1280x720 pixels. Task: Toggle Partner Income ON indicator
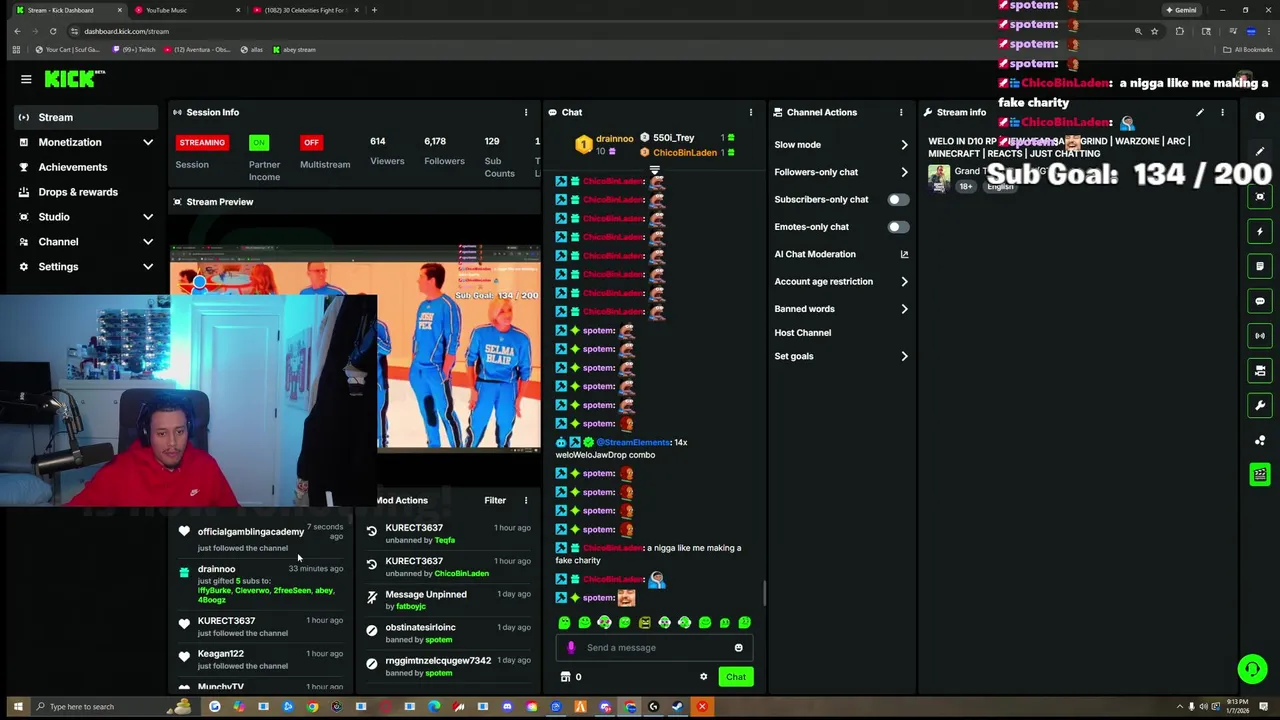coord(259,142)
